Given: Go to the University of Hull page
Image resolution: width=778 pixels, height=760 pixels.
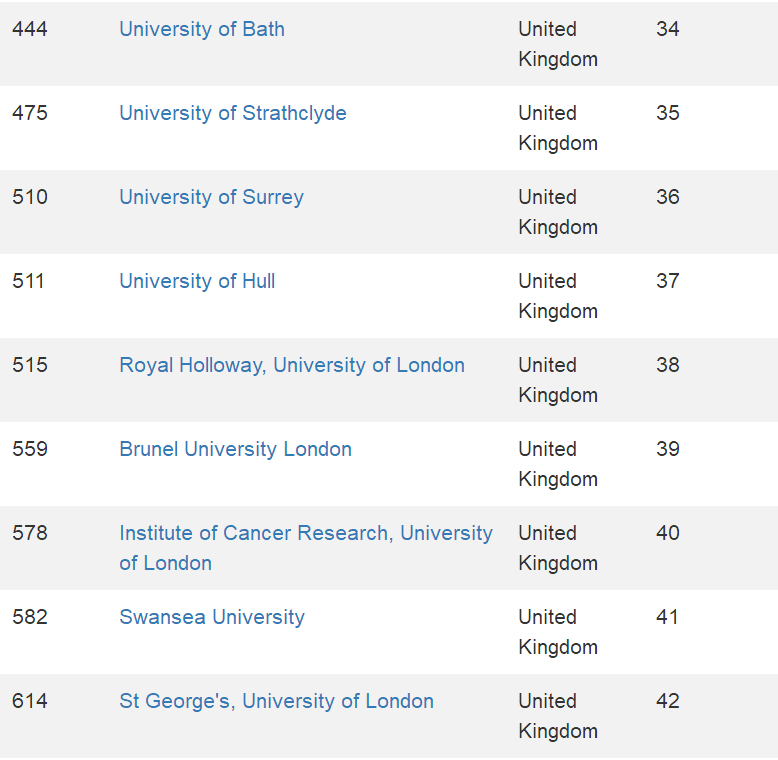Looking at the screenshot, I should pos(197,281).
